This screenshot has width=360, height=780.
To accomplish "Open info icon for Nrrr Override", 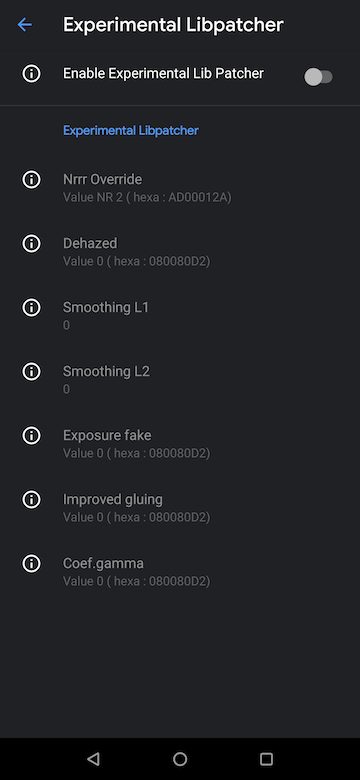I will coord(31,179).
